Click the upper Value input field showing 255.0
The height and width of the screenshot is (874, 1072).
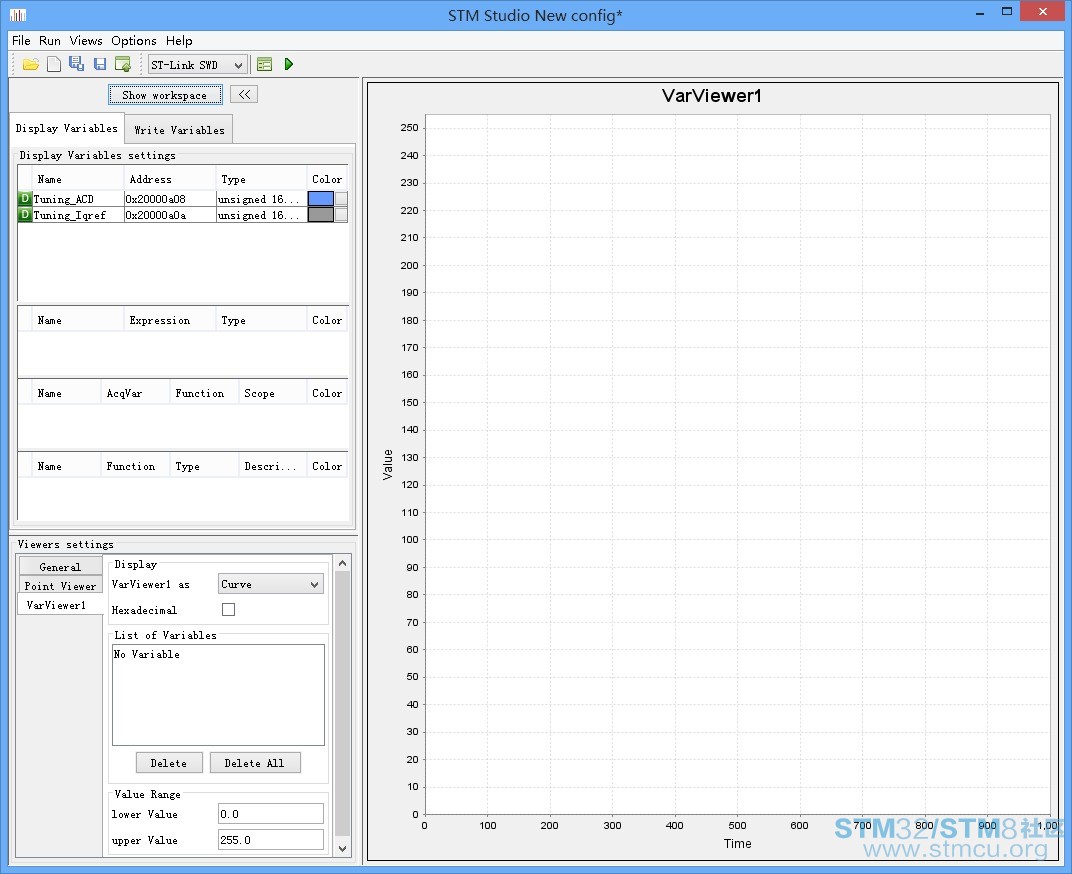tap(271, 840)
